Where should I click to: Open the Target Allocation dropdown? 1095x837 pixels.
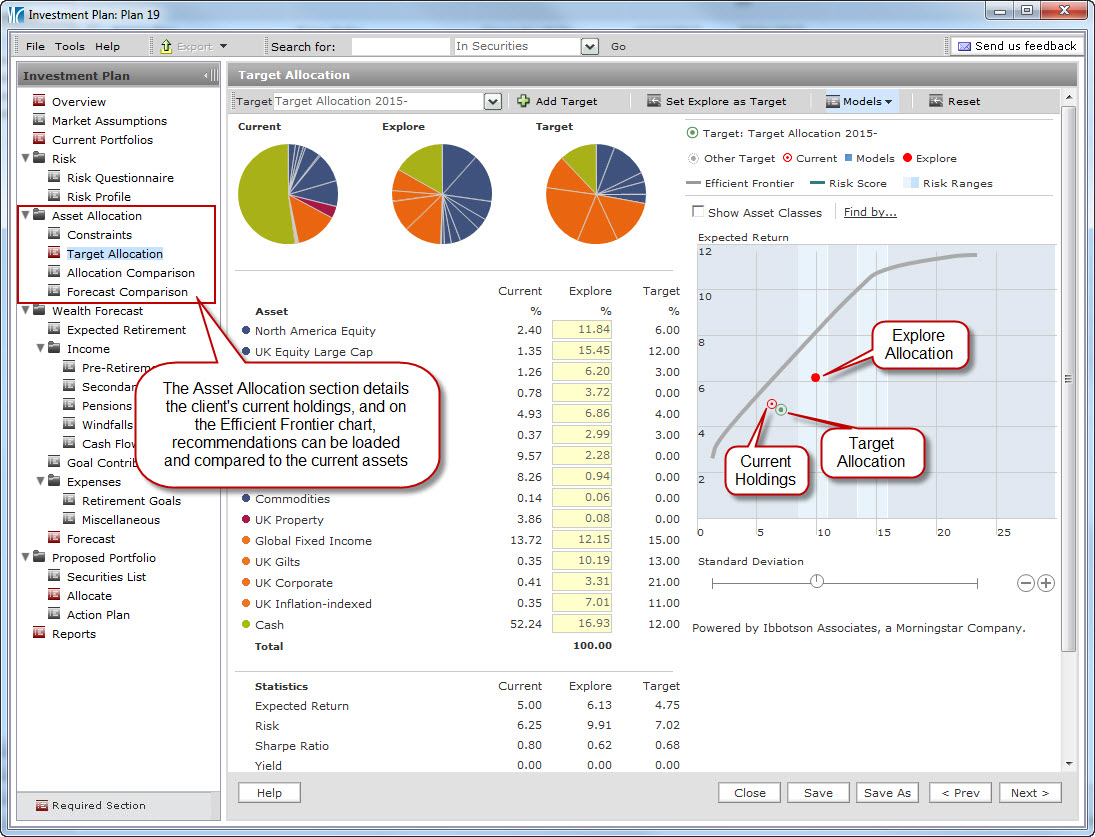(492, 101)
